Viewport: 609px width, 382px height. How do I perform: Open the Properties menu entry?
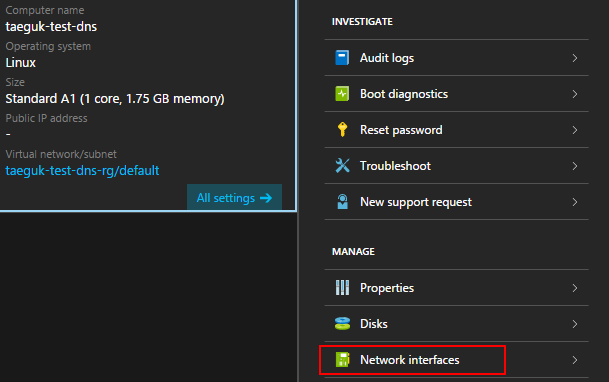tap(456, 288)
